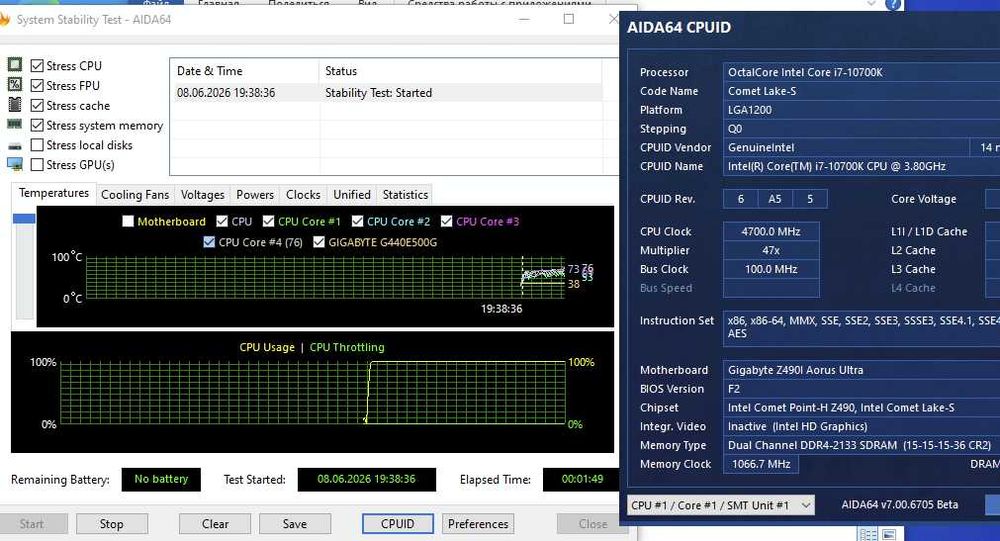Toggle the Motherboard temperature checkbox
The height and width of the screenshot is (541, 1000).
point(128,221)
